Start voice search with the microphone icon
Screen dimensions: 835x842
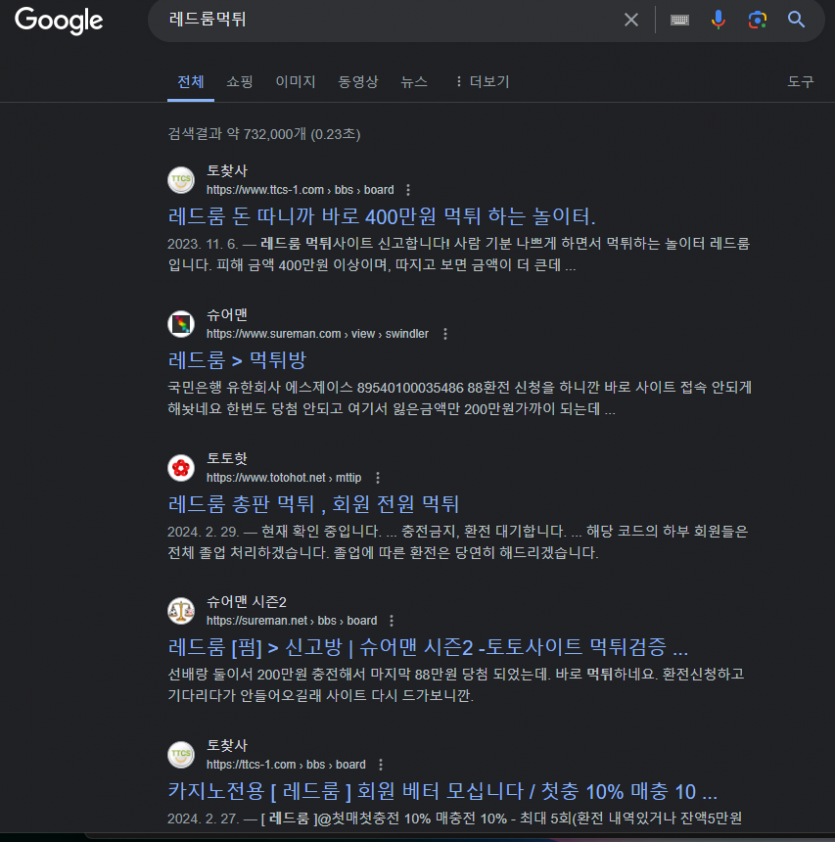[x=719, y=20]
